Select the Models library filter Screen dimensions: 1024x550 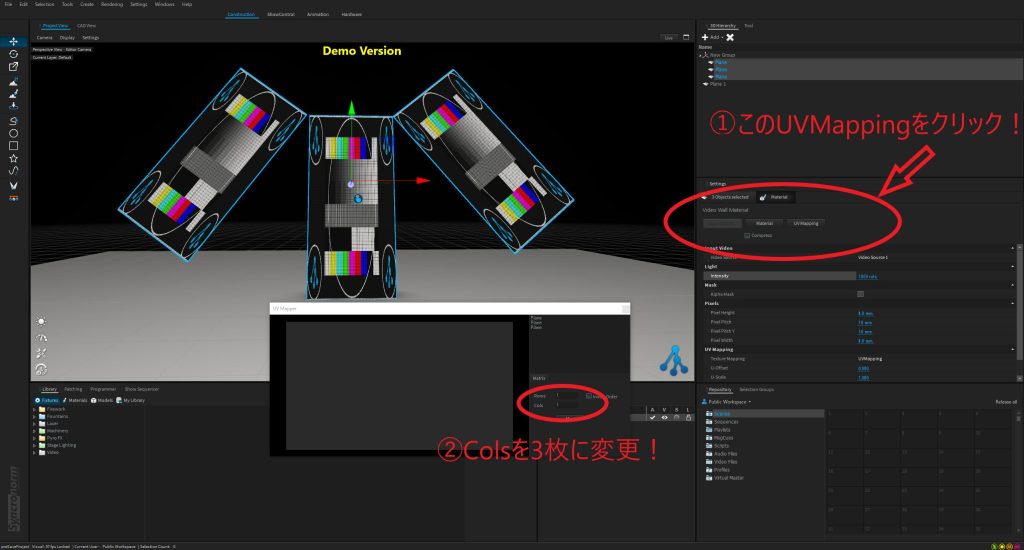102,400
